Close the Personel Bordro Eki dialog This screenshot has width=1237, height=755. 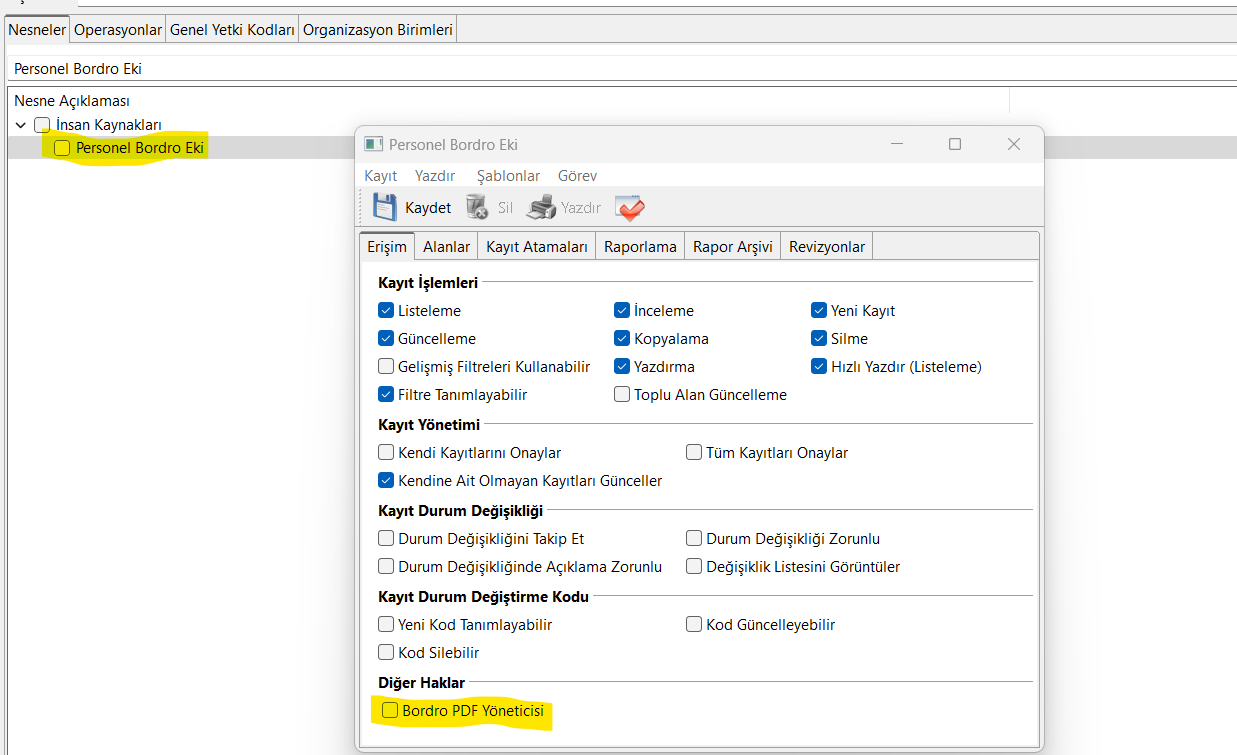click(x=1013, y=144)
